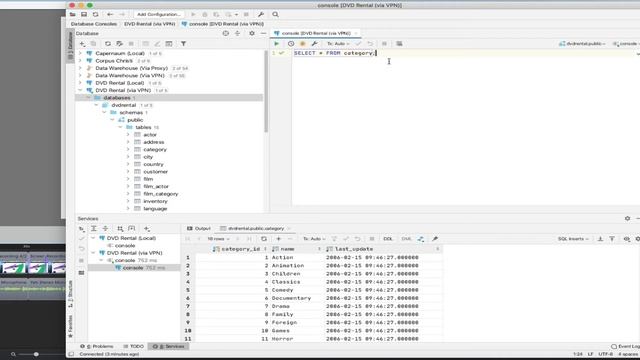Click Compare data icon in result toolbar
This screenshot has width=640, height=360.
tap(421, 239)
